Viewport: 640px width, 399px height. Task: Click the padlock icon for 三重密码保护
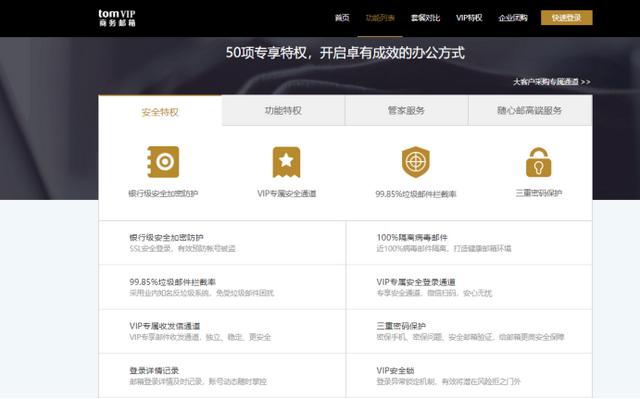click(538, 162)
